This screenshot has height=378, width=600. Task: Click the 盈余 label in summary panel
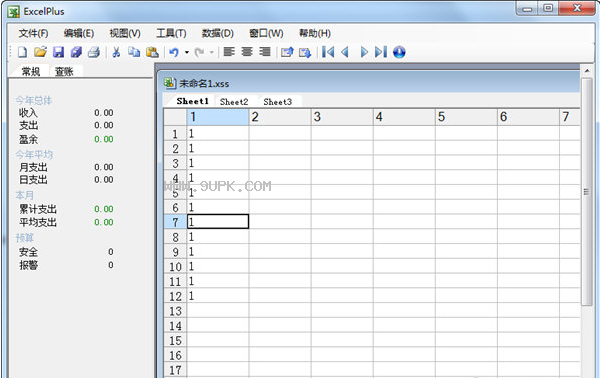[x=28, y=139]
